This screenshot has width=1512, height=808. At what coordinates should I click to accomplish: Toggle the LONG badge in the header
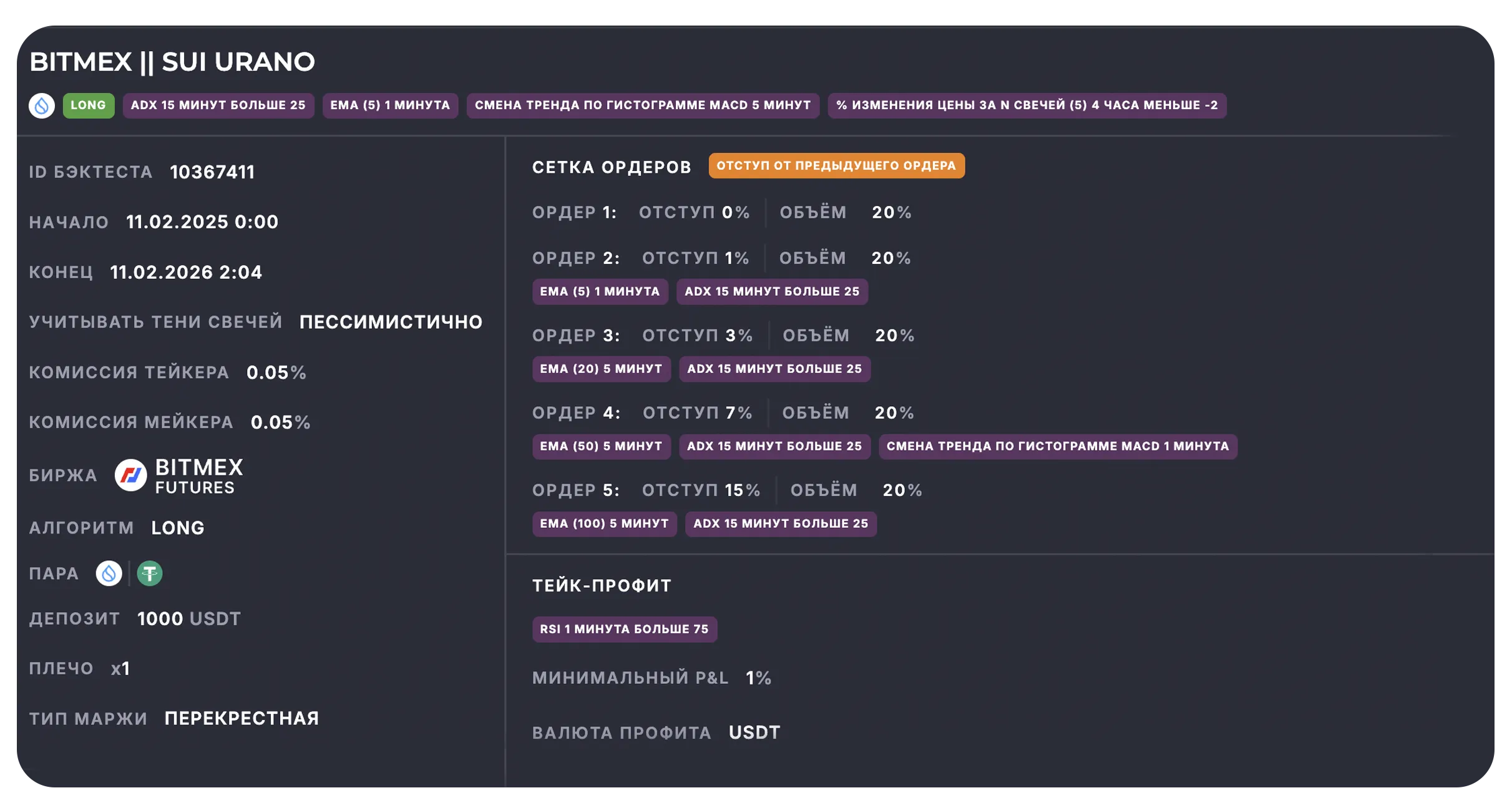tap(89, 105)
